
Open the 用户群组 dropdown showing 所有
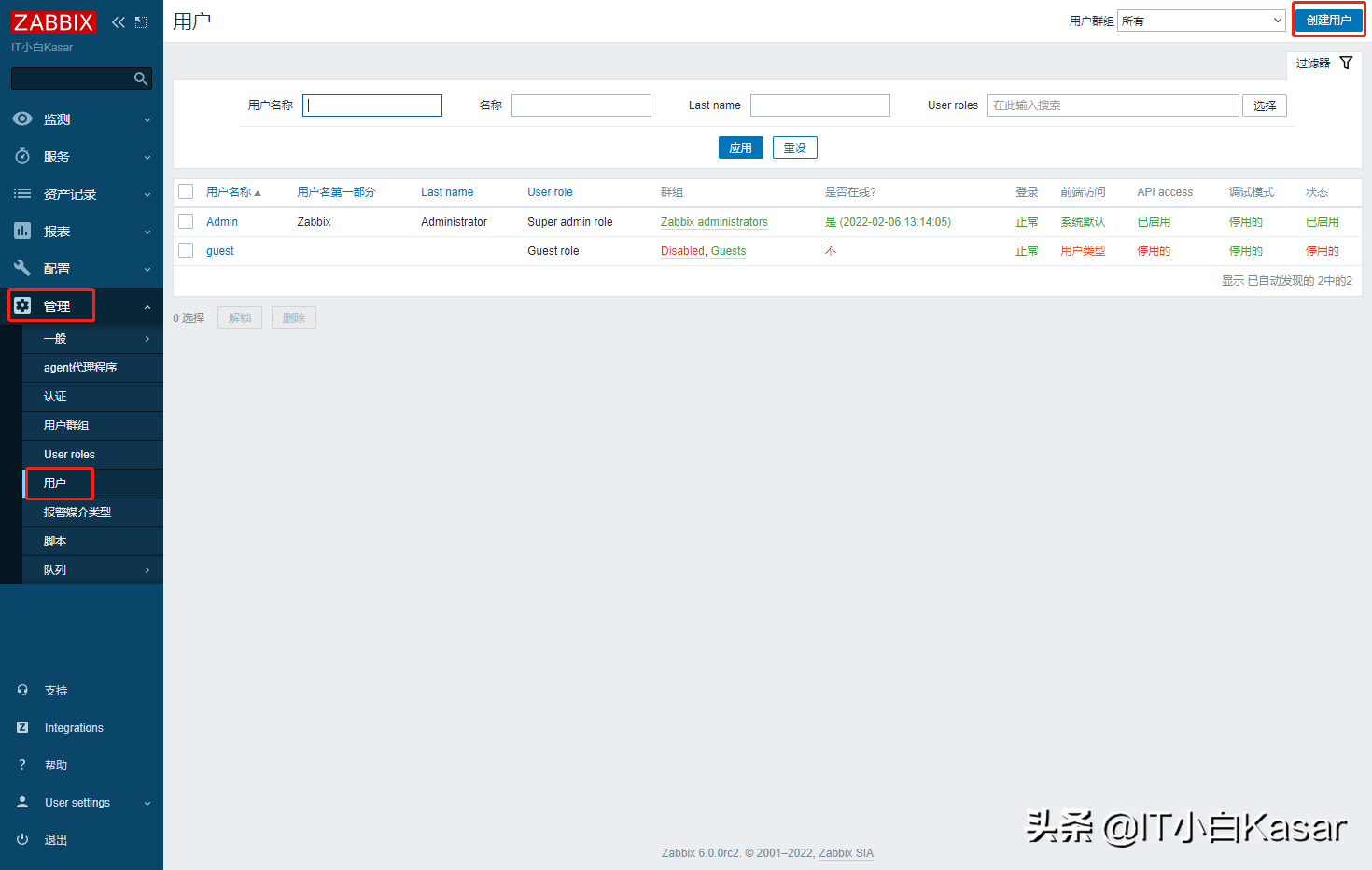click(1201, 21)
